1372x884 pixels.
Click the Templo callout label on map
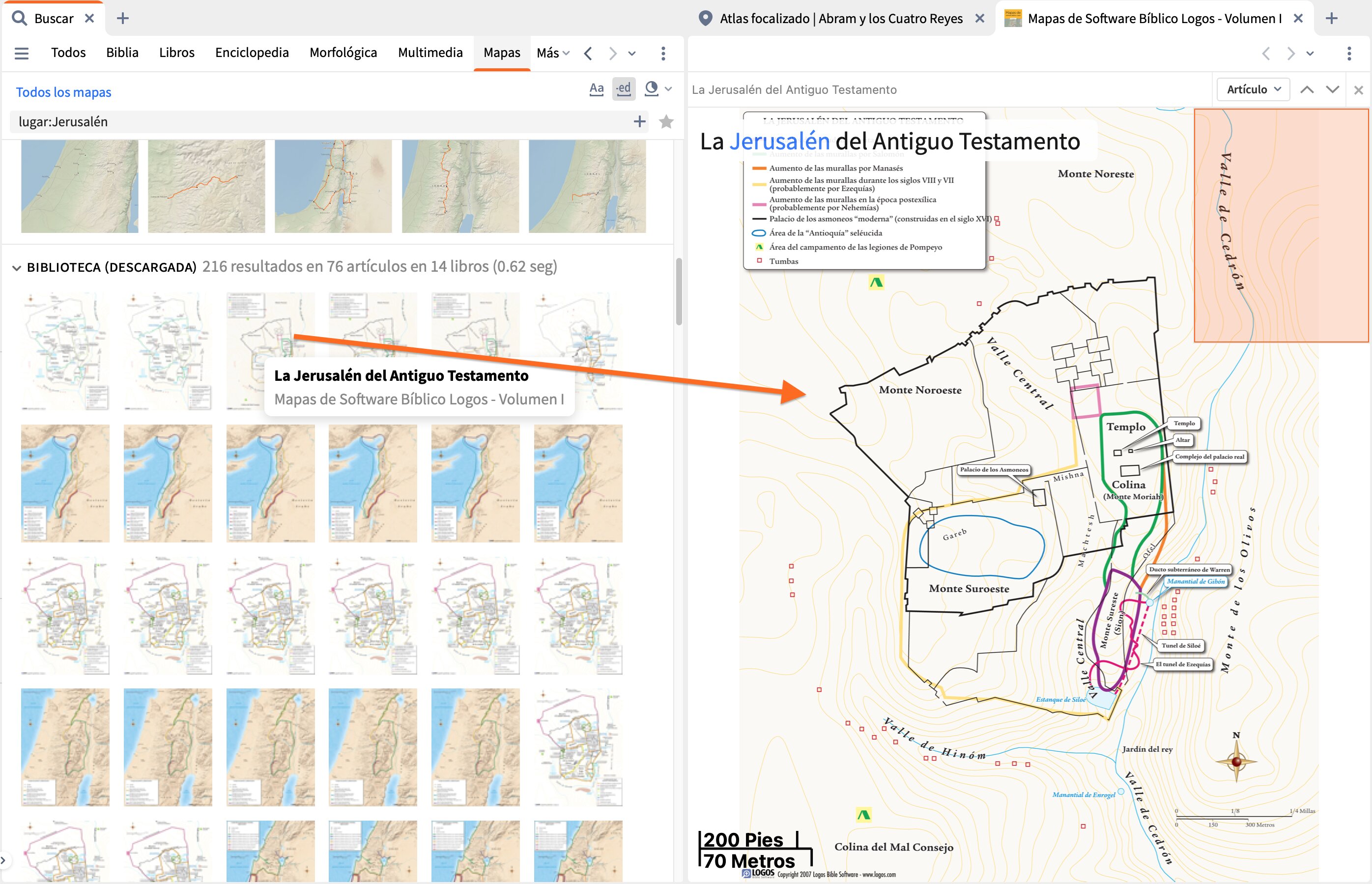(x=1184, y=424)
